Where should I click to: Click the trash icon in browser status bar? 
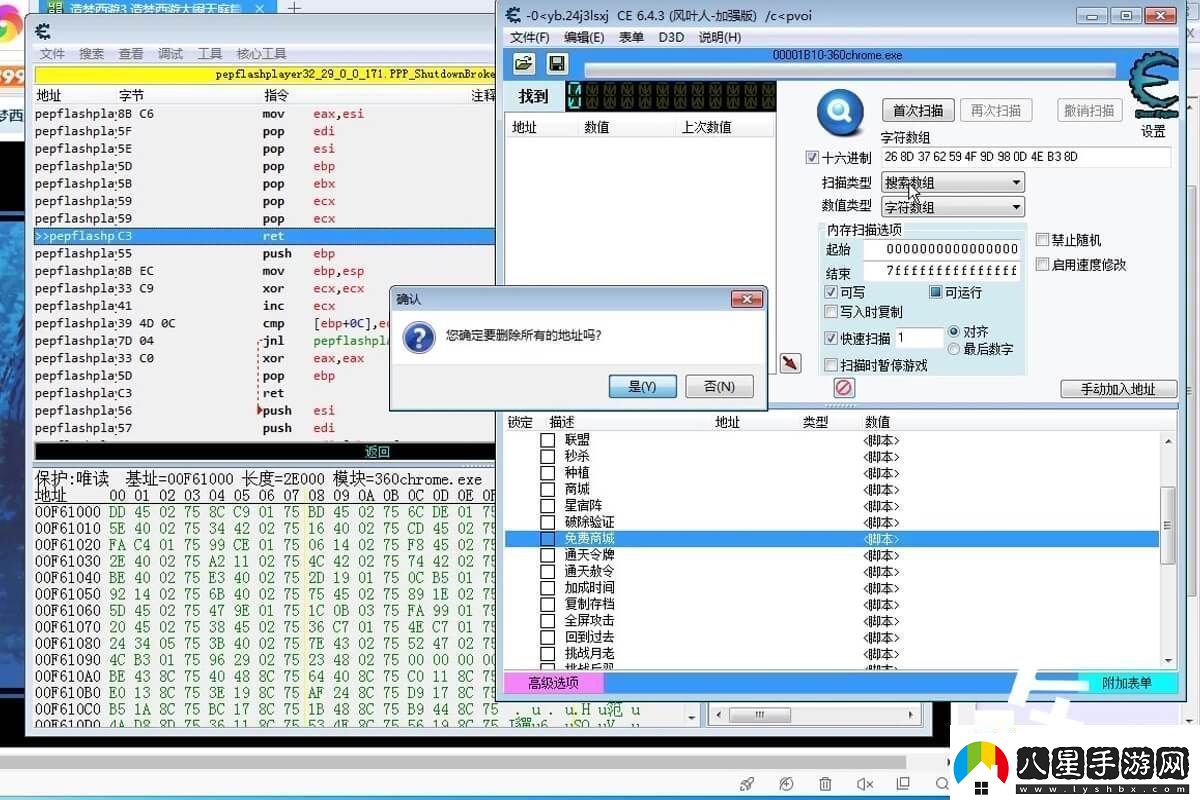coord(825,784)
